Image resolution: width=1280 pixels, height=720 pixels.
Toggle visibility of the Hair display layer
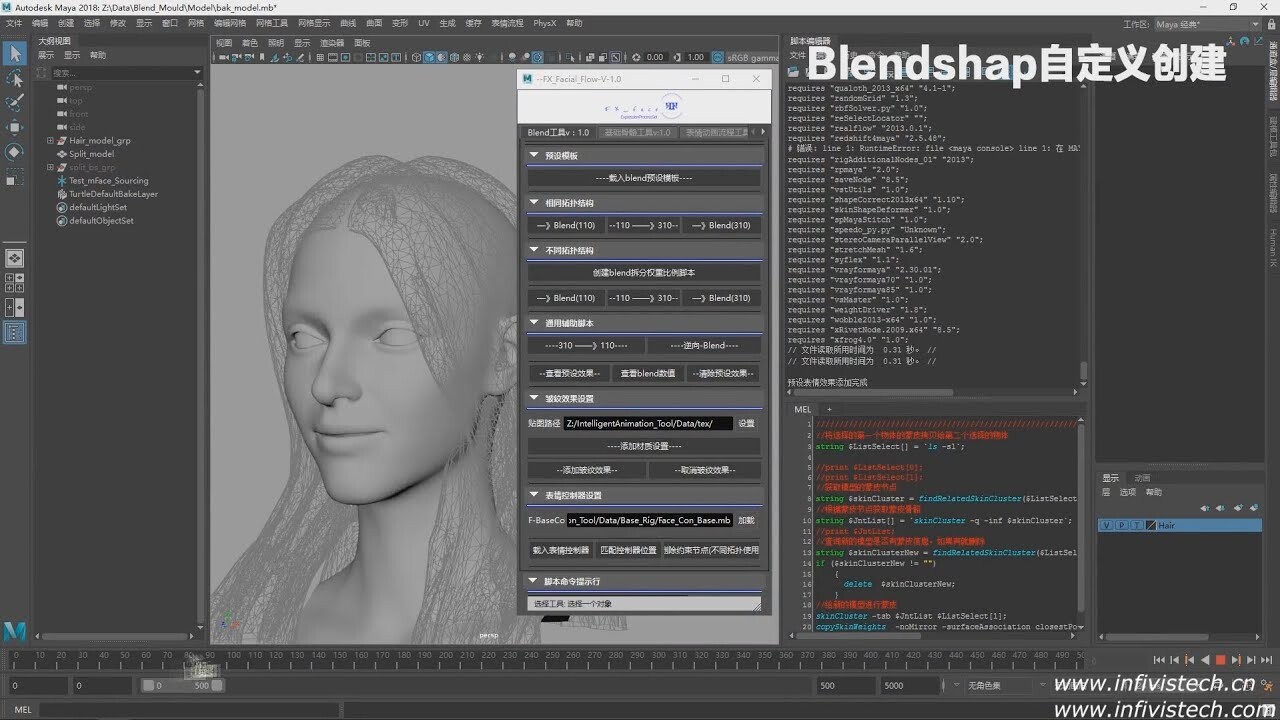click(1106, 524)
